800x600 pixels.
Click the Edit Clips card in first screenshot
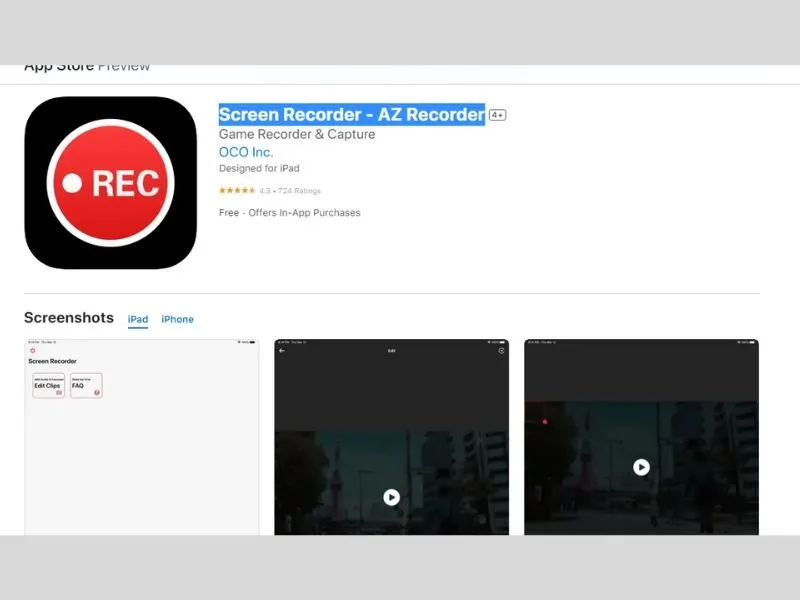pos(48,386)
